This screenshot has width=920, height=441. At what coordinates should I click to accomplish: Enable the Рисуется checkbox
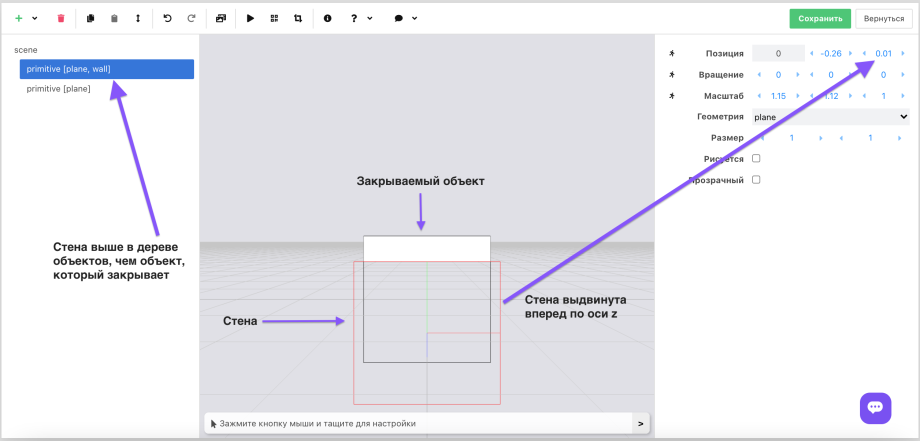click(x=756, y=158)
